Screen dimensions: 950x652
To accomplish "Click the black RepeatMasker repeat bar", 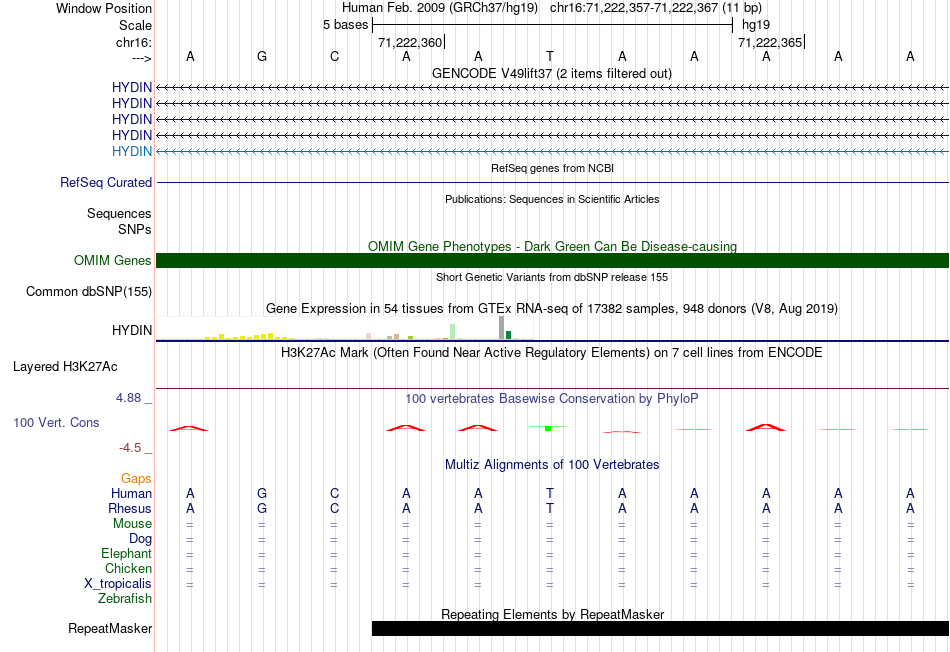I will [x=660, y=628].
